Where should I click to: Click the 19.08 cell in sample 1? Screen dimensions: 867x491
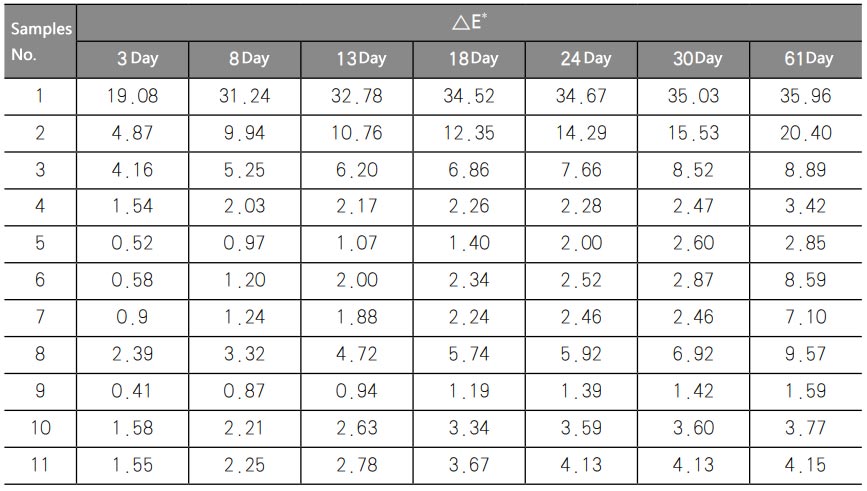point(133,97)
